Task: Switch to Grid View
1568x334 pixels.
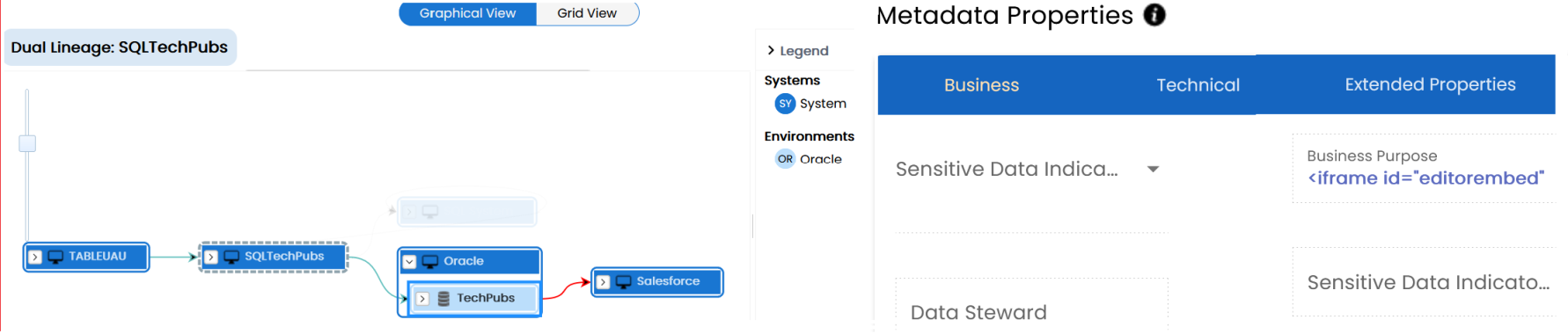Action: 587,13
